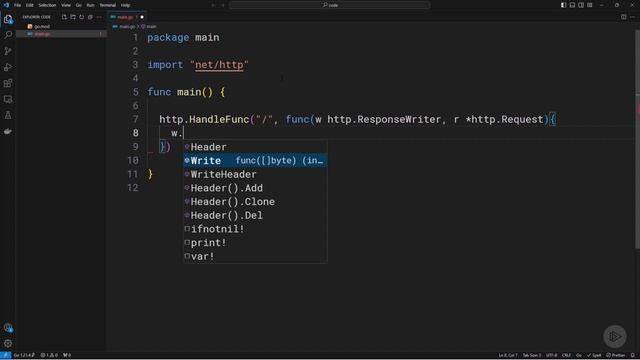Screen dimensions: 640x360
Task: Open the Accounts menu icon
Action: click(8, 327)
